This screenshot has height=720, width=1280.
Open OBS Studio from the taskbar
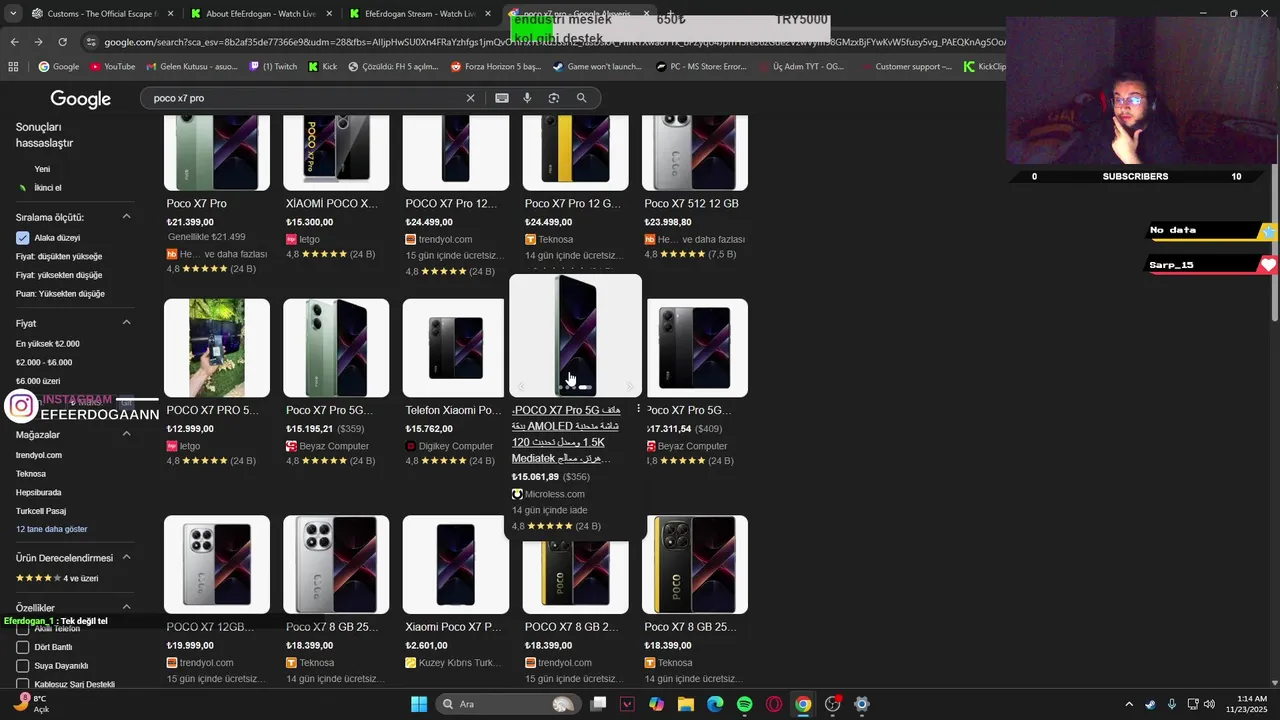point(832,704)
